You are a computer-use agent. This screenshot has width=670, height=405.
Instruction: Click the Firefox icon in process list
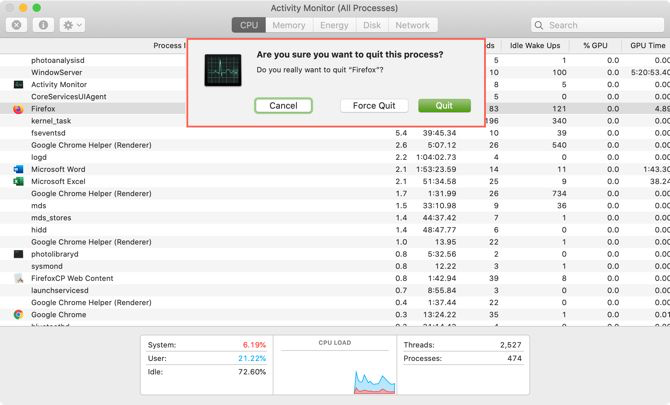[18, 109]
